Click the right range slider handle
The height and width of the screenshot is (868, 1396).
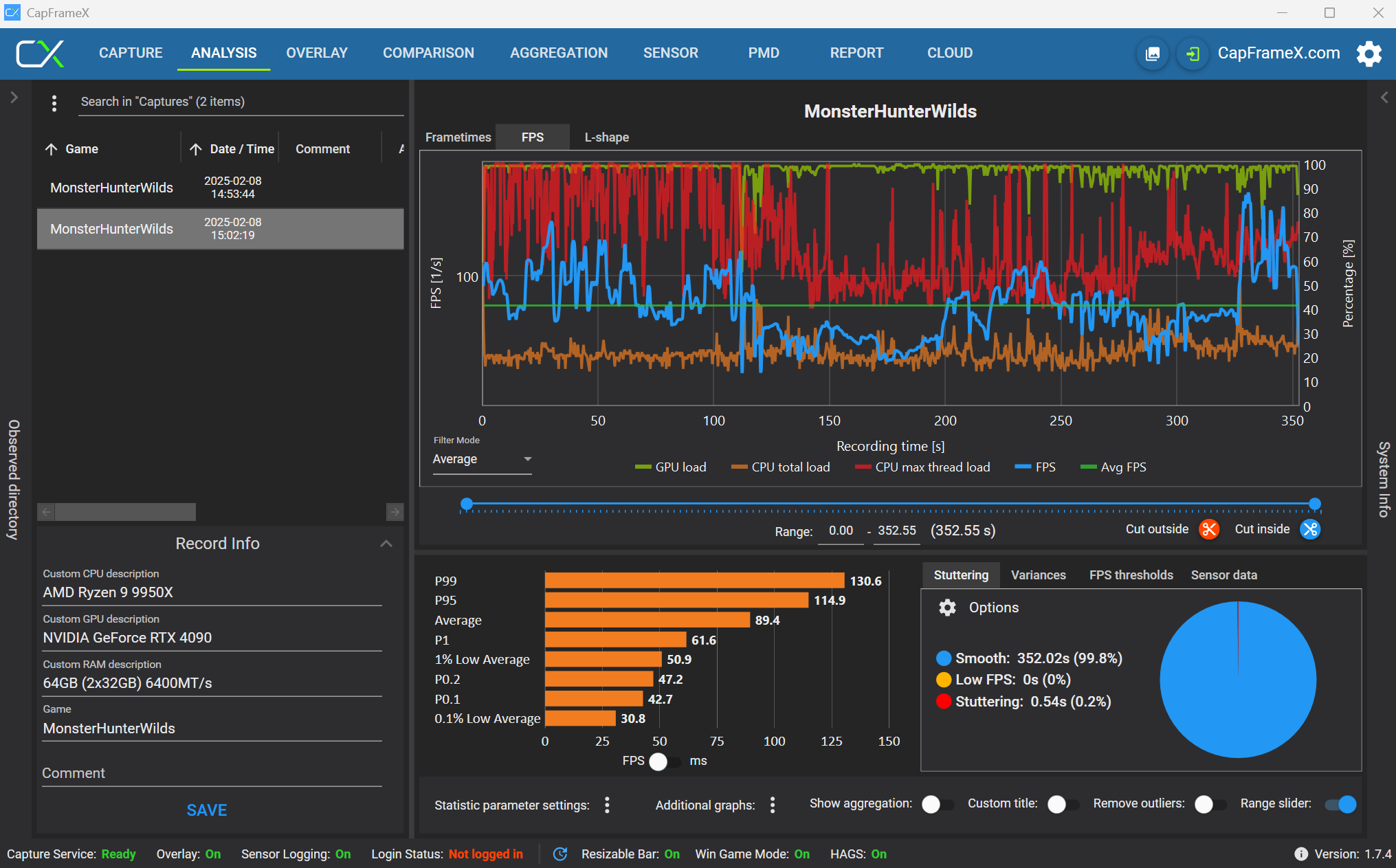click(1314, 504)
